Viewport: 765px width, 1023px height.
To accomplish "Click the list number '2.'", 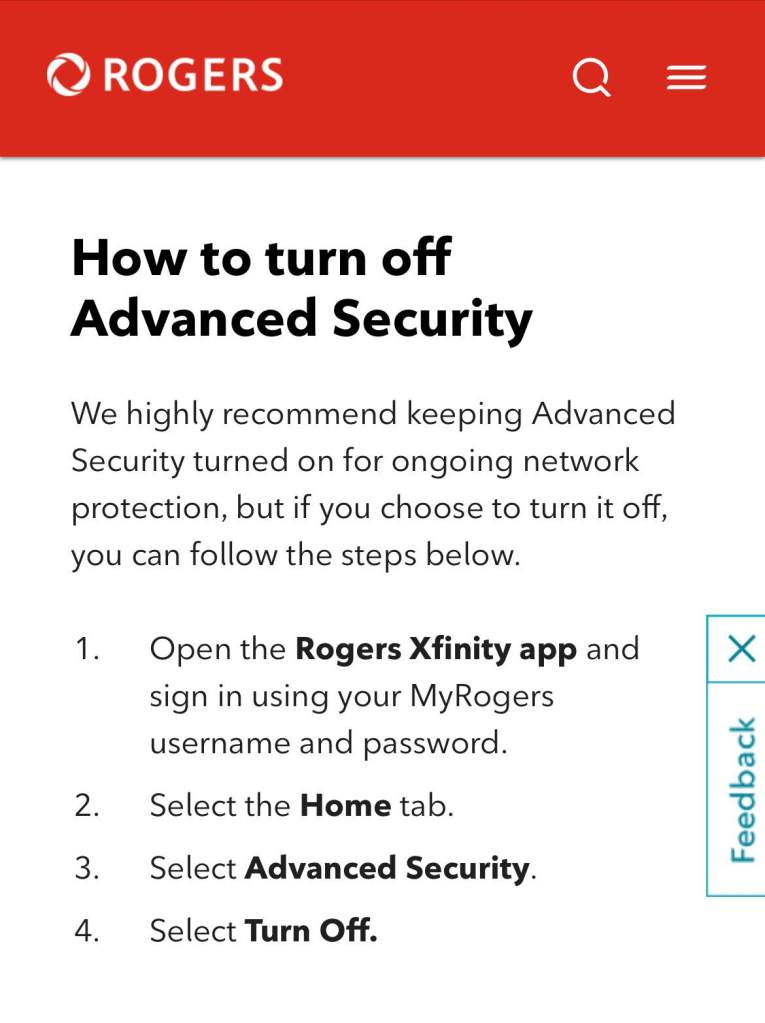I will (88, 805).
